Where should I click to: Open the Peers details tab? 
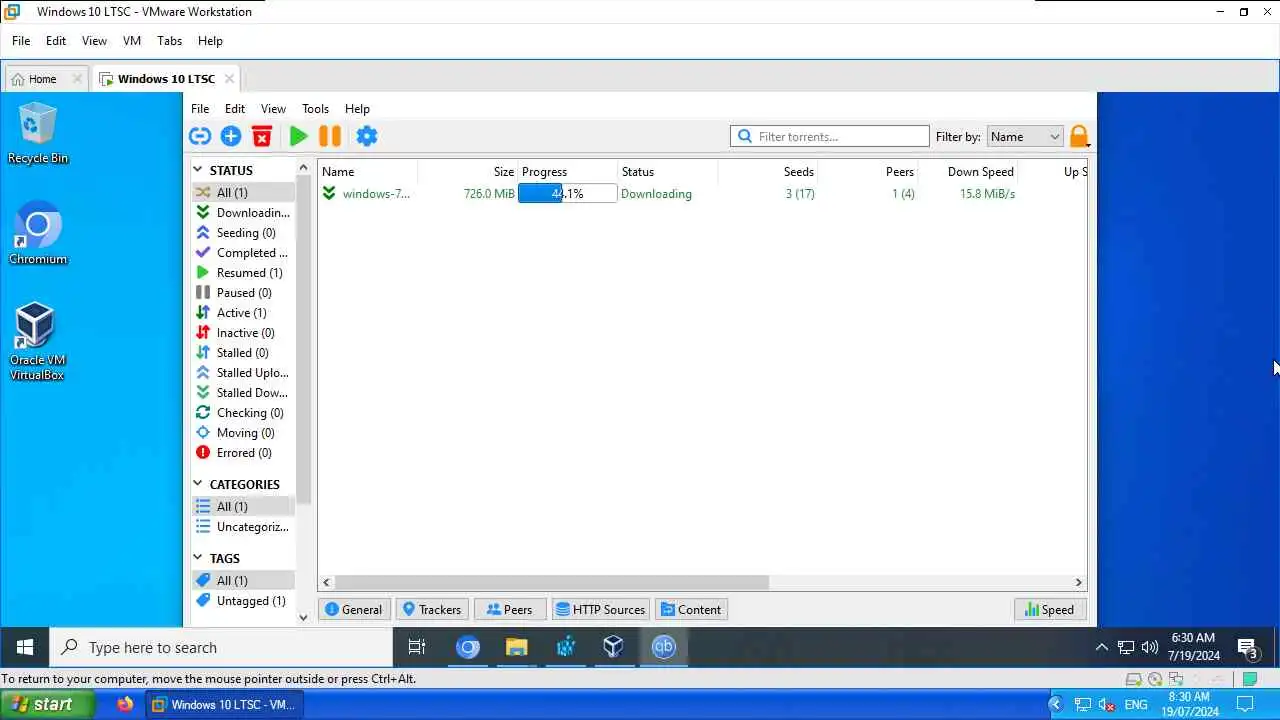click(x=509, y=609)
